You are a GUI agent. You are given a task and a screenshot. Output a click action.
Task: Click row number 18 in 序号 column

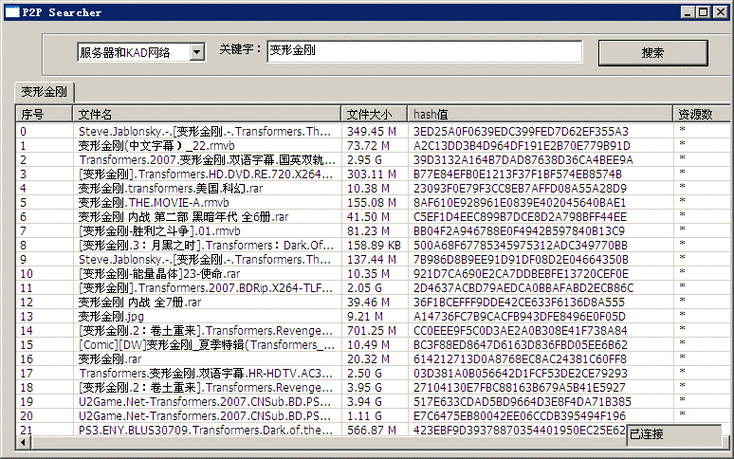click(x=27, y=387)
